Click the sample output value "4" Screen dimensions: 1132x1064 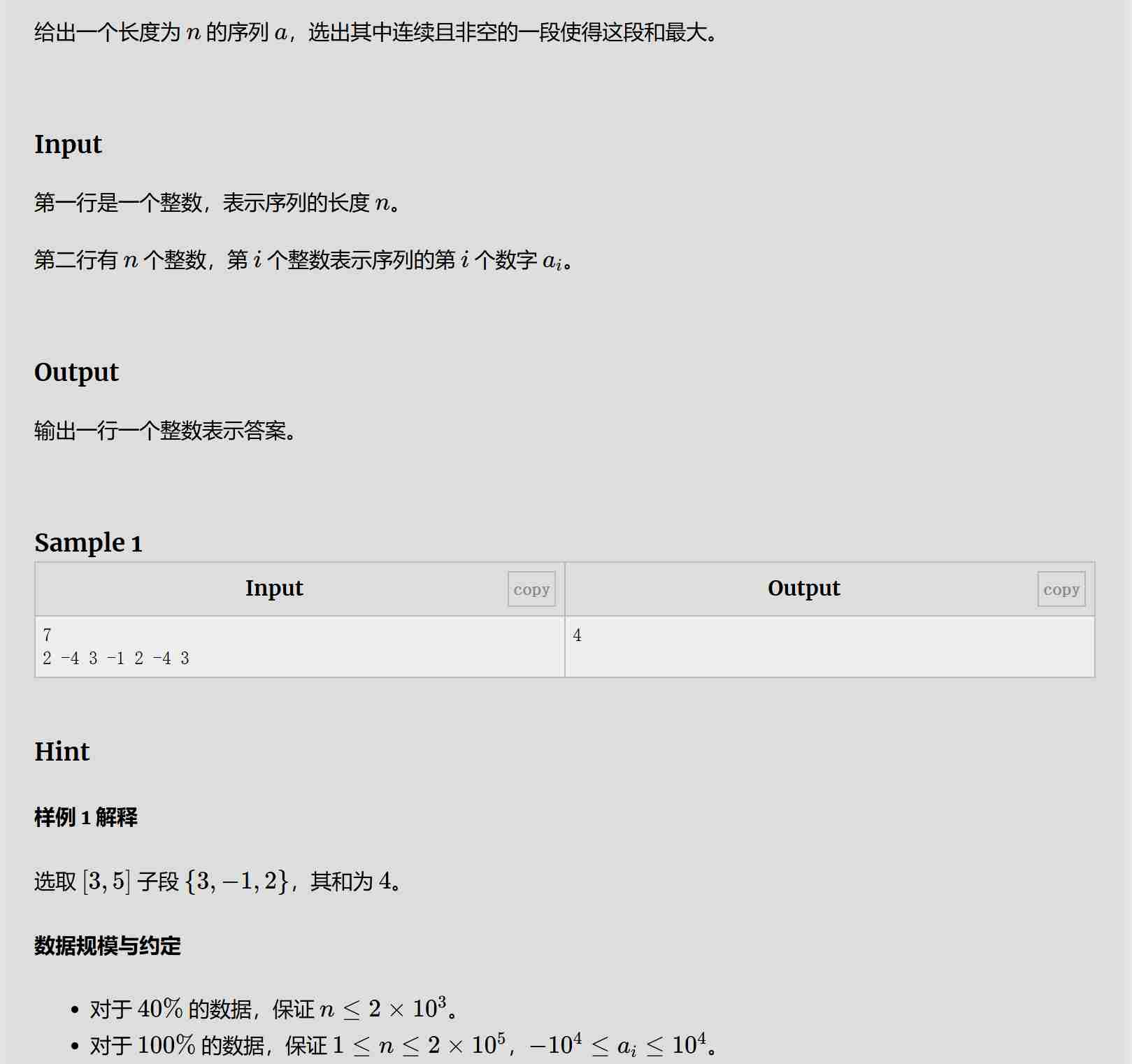coord(577,635)
